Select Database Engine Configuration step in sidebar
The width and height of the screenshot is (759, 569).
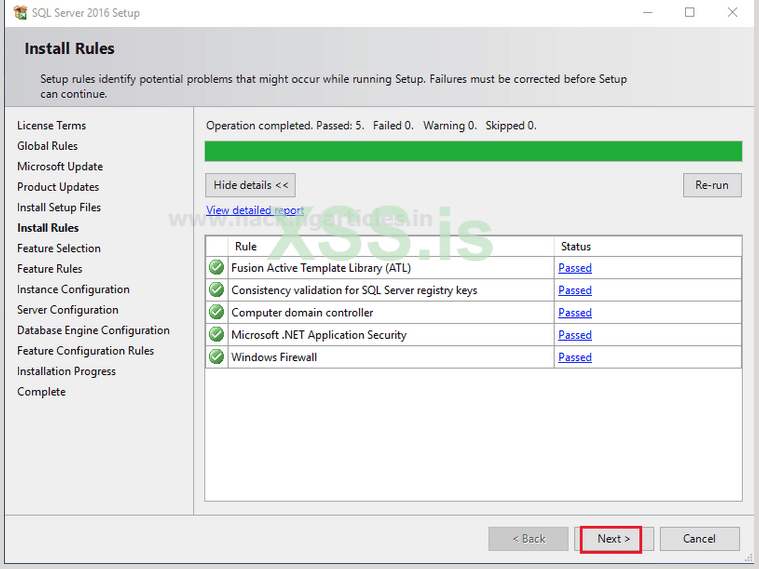[x=93, y=330]
